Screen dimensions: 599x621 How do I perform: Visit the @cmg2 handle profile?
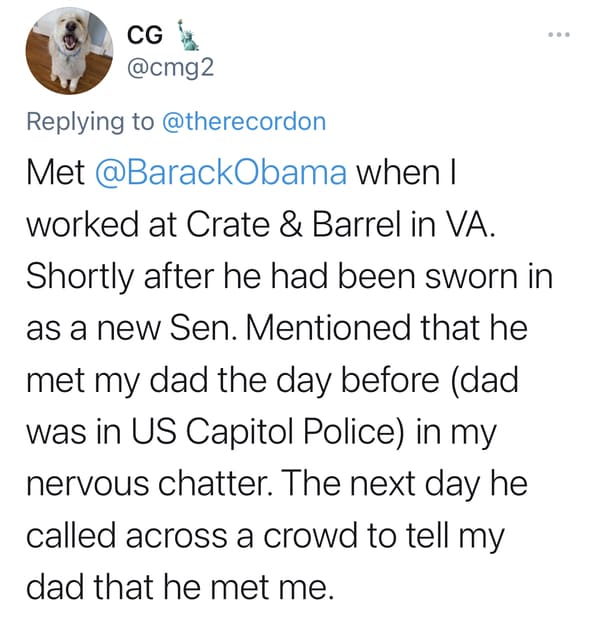pyautogui.click(x=170, y=68)
